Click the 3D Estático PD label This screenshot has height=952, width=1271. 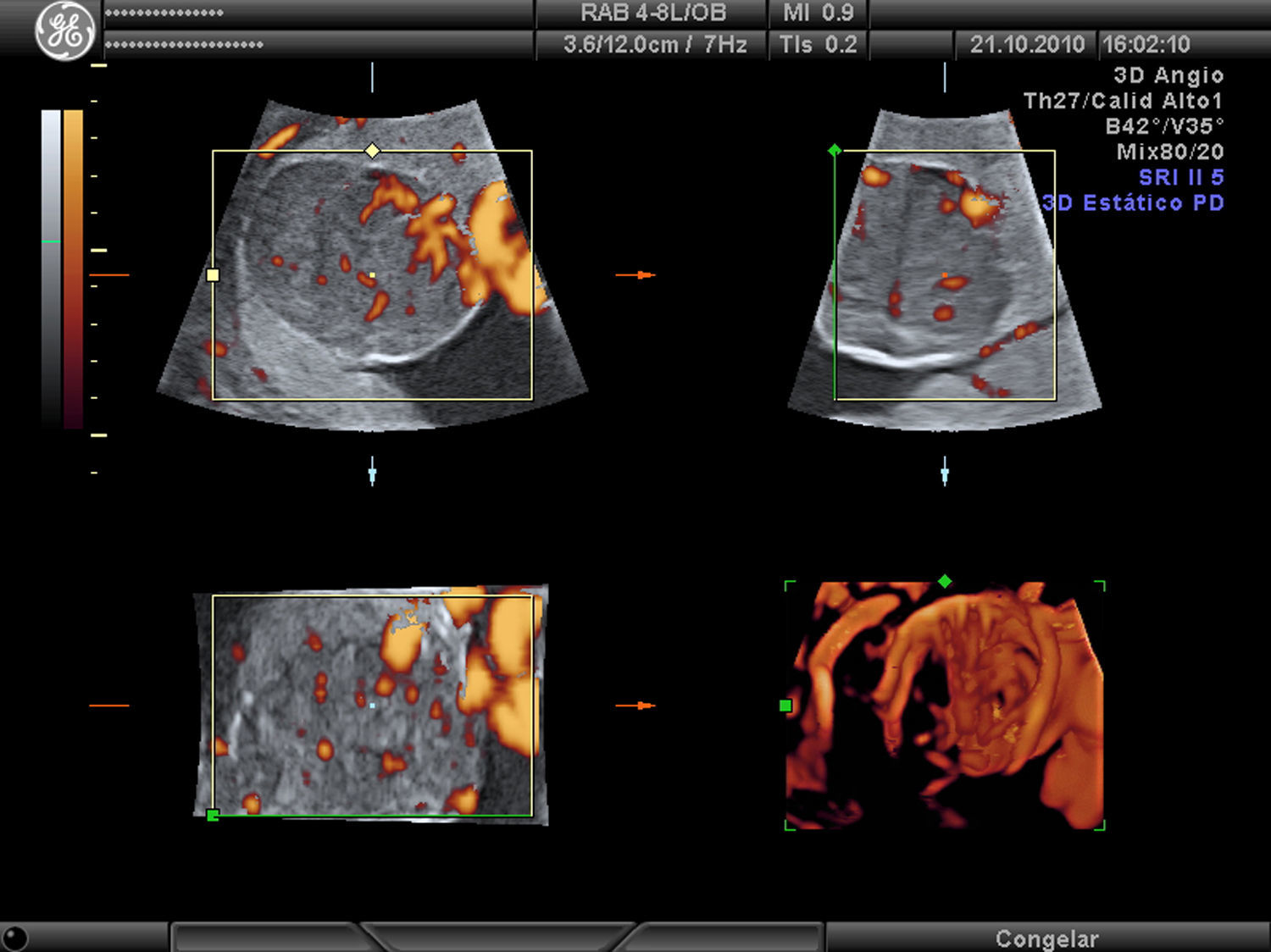tap(1133, 203)
